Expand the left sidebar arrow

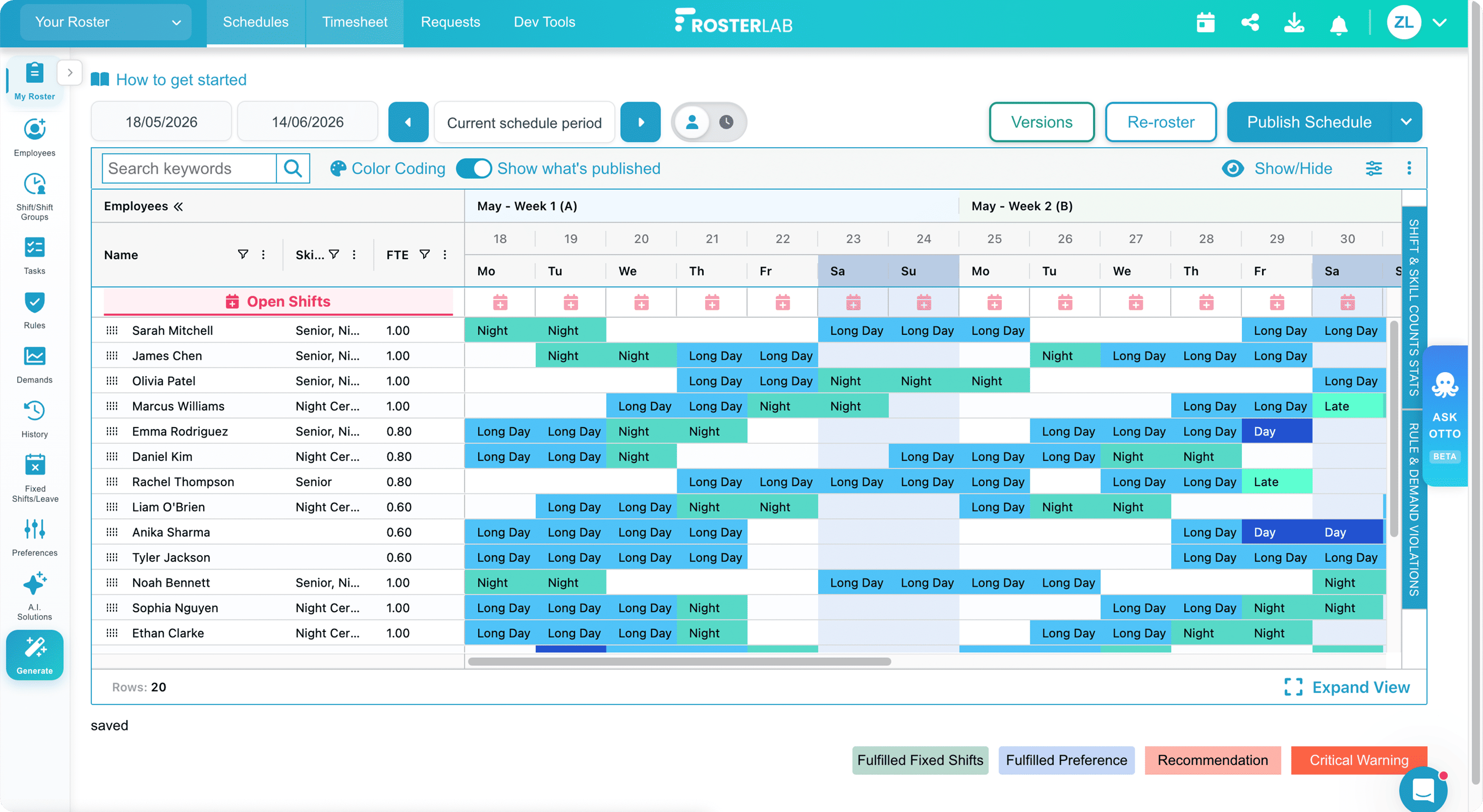click(x=70, y=73)
